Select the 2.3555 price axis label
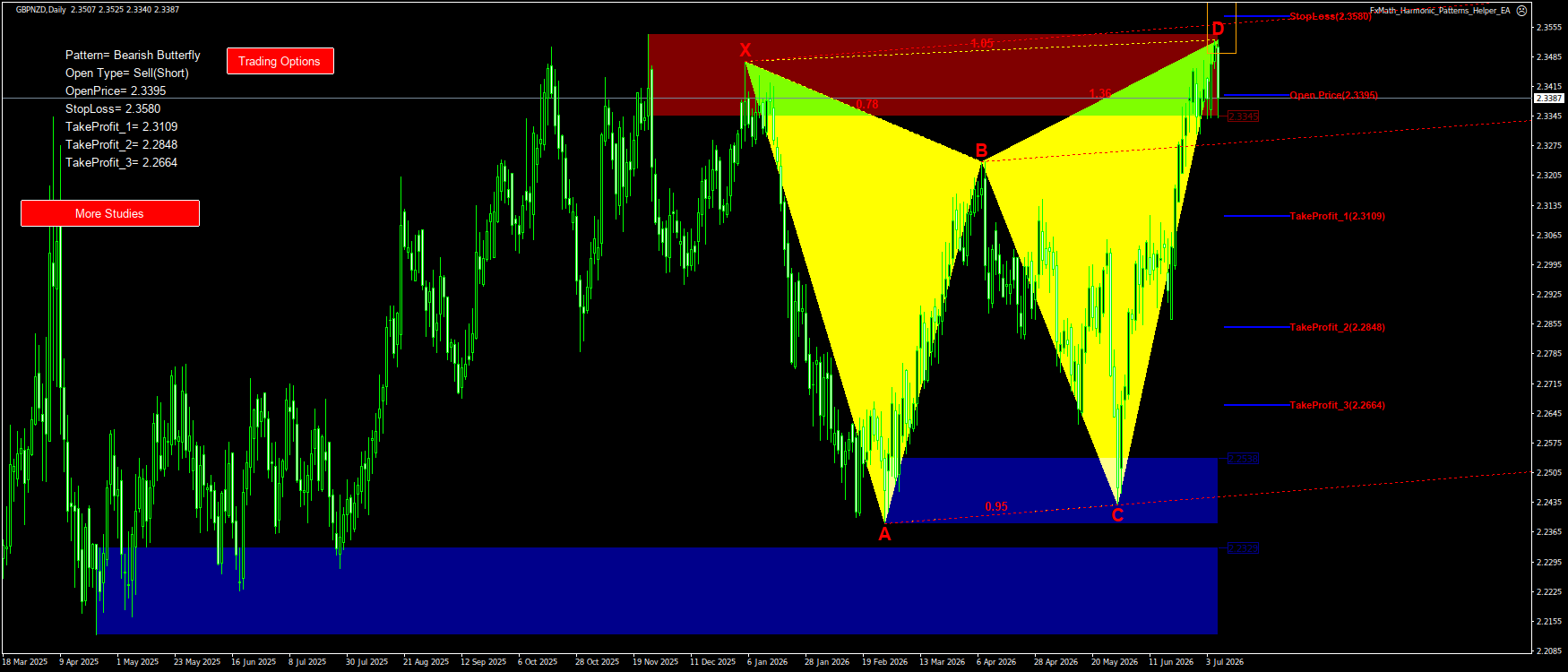The width and height of the screenshot is (1568, 672). [x=1549, y=27]
